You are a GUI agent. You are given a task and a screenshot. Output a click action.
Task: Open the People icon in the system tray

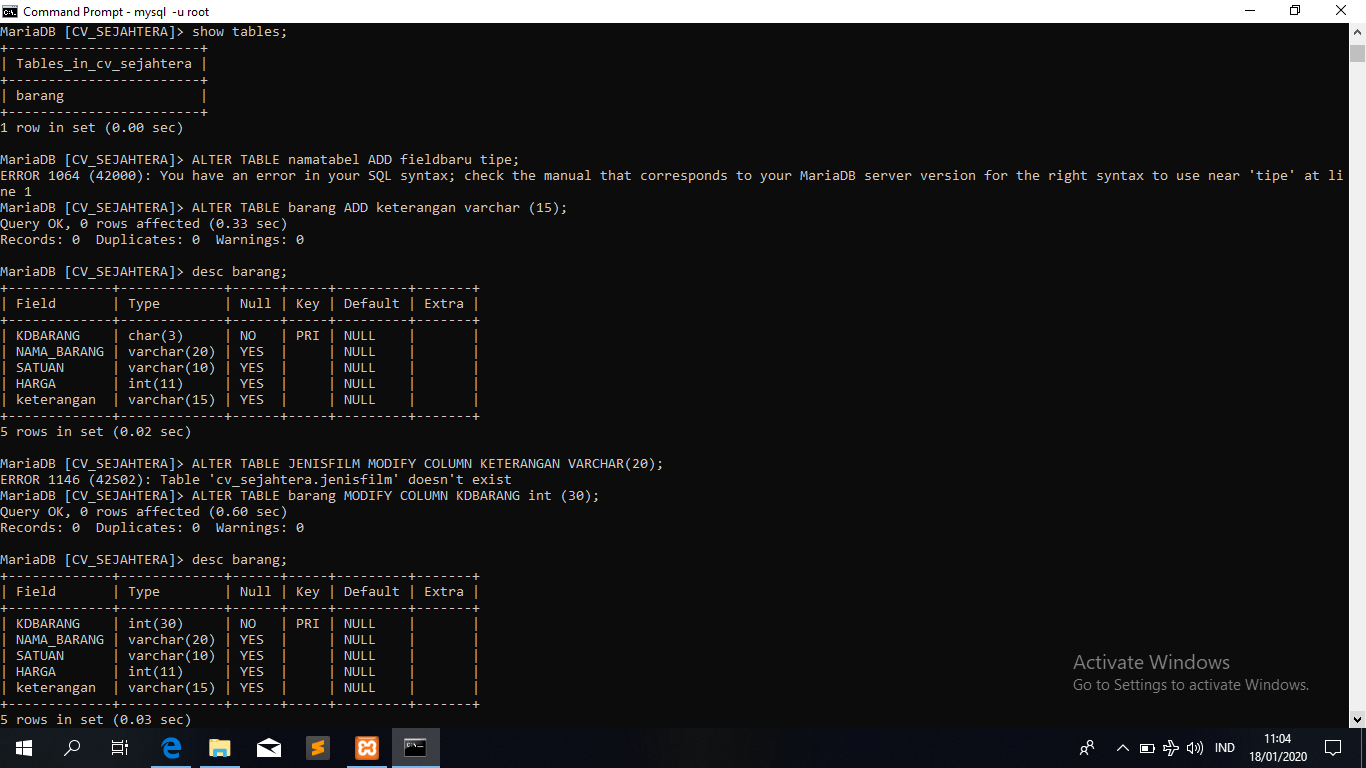(x=1087, y=748)
